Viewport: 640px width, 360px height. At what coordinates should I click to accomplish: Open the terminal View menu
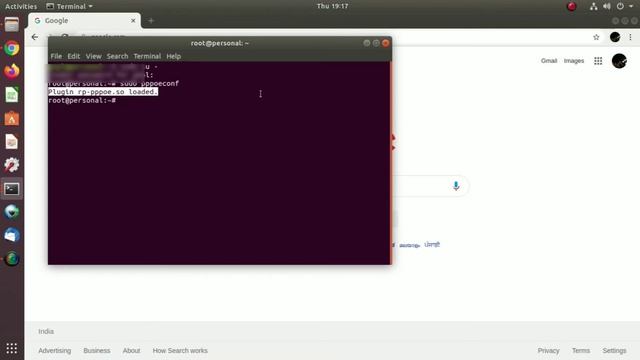93,56
